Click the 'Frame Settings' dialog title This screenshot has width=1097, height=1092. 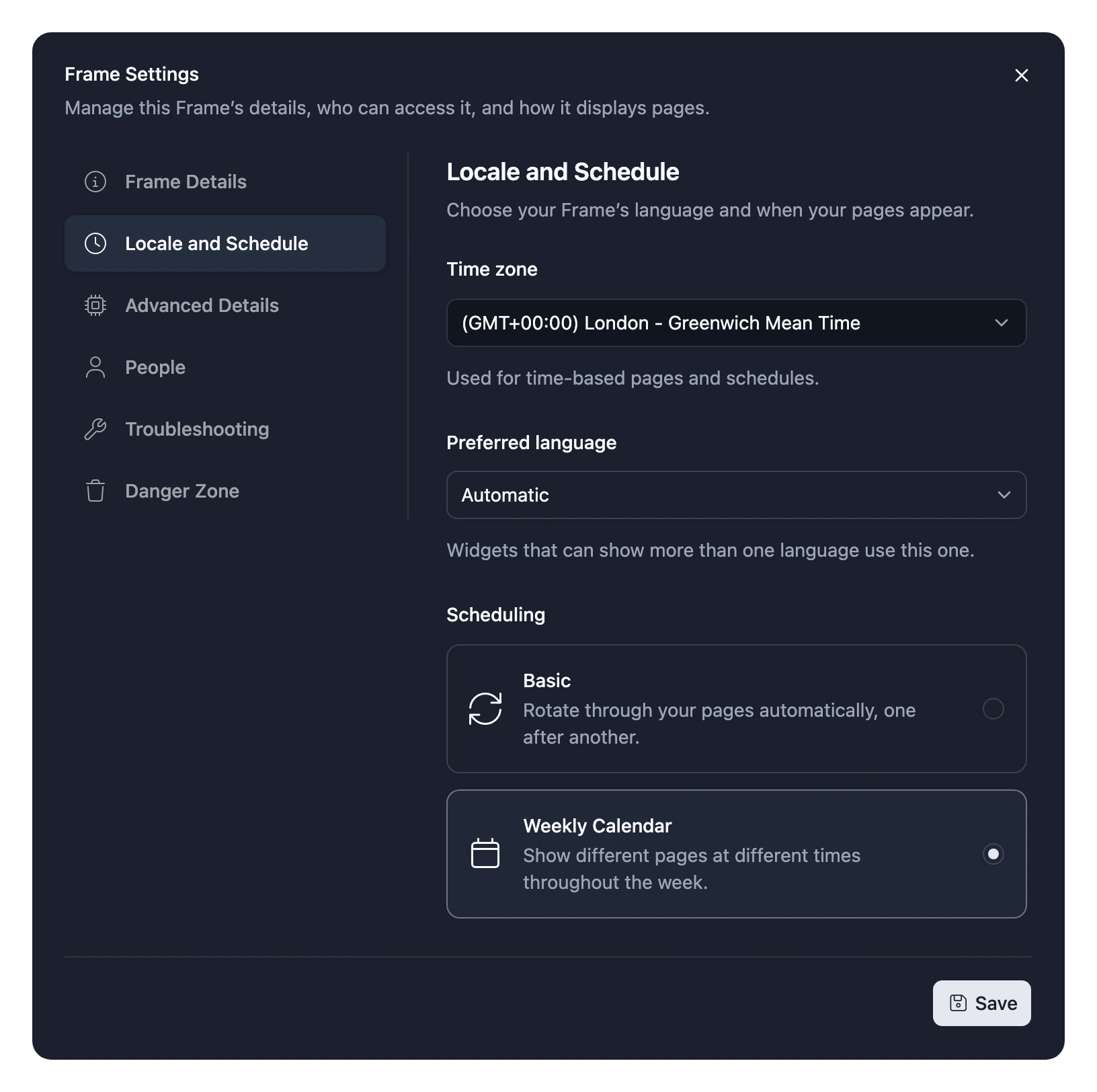tap(132, 74)
